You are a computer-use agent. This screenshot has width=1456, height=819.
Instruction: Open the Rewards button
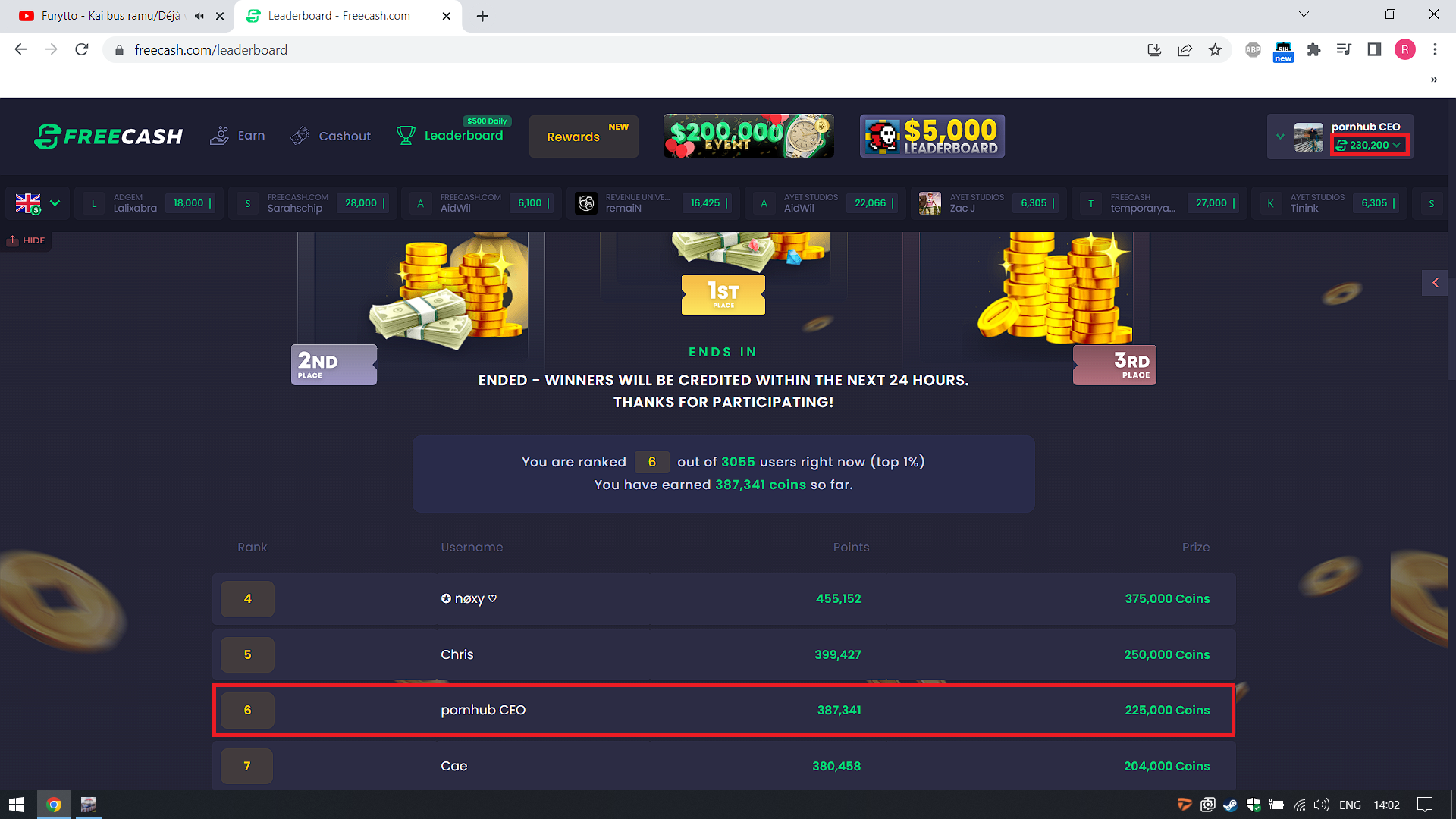tap(583, 136)
